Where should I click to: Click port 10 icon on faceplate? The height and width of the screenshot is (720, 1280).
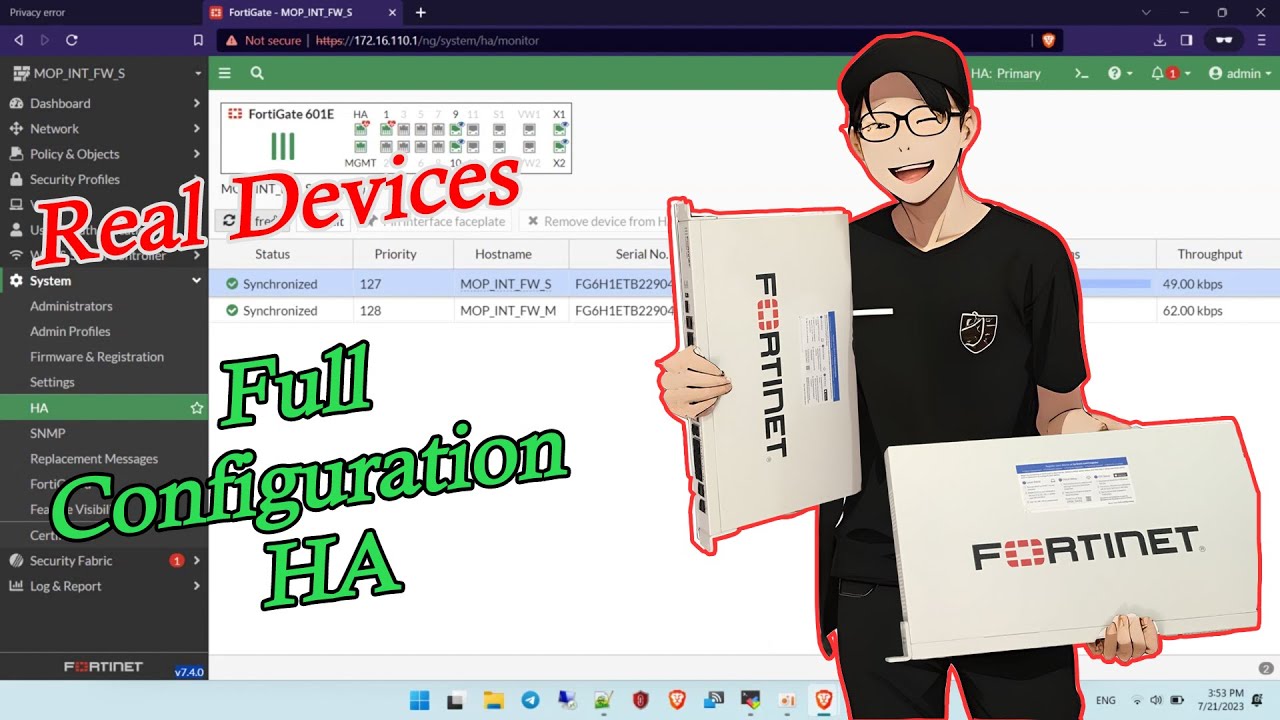click(455, 147)
